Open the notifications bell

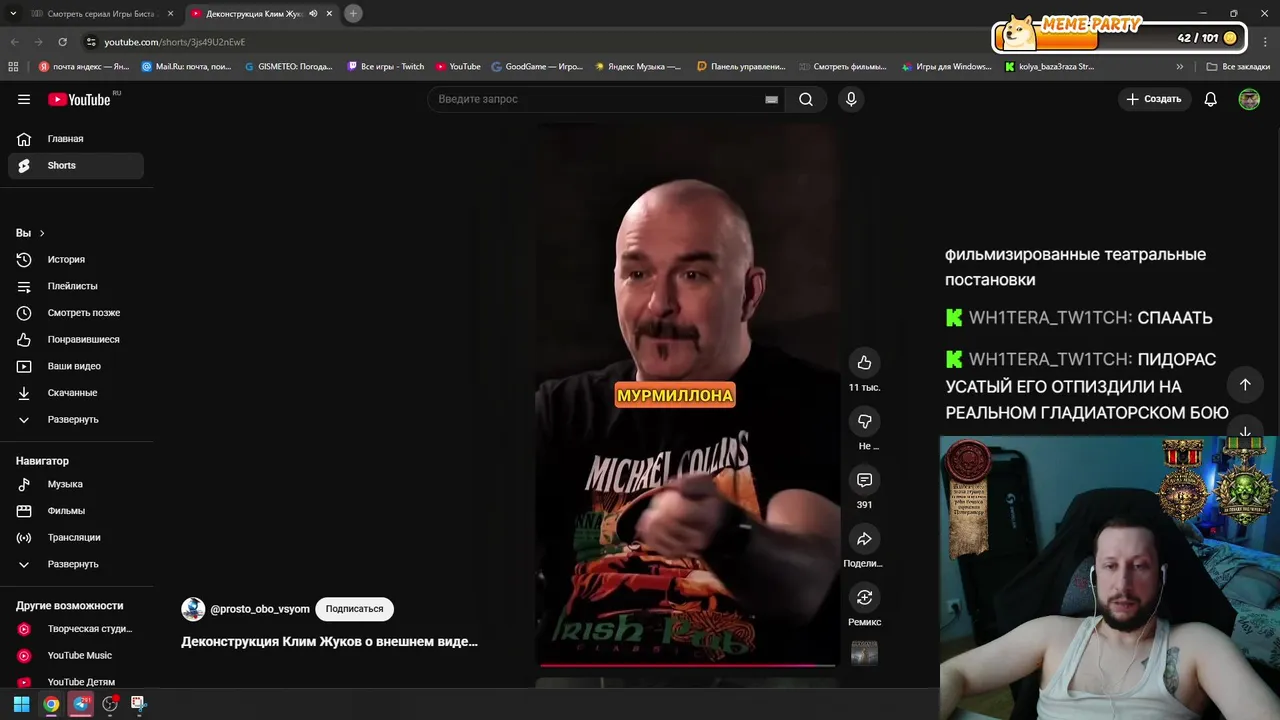tap(1210, 99)
